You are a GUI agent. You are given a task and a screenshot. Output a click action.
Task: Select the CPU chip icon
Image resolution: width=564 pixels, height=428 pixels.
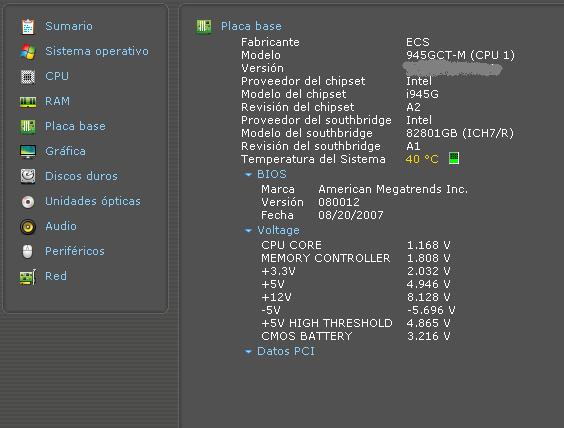(28, 77)
